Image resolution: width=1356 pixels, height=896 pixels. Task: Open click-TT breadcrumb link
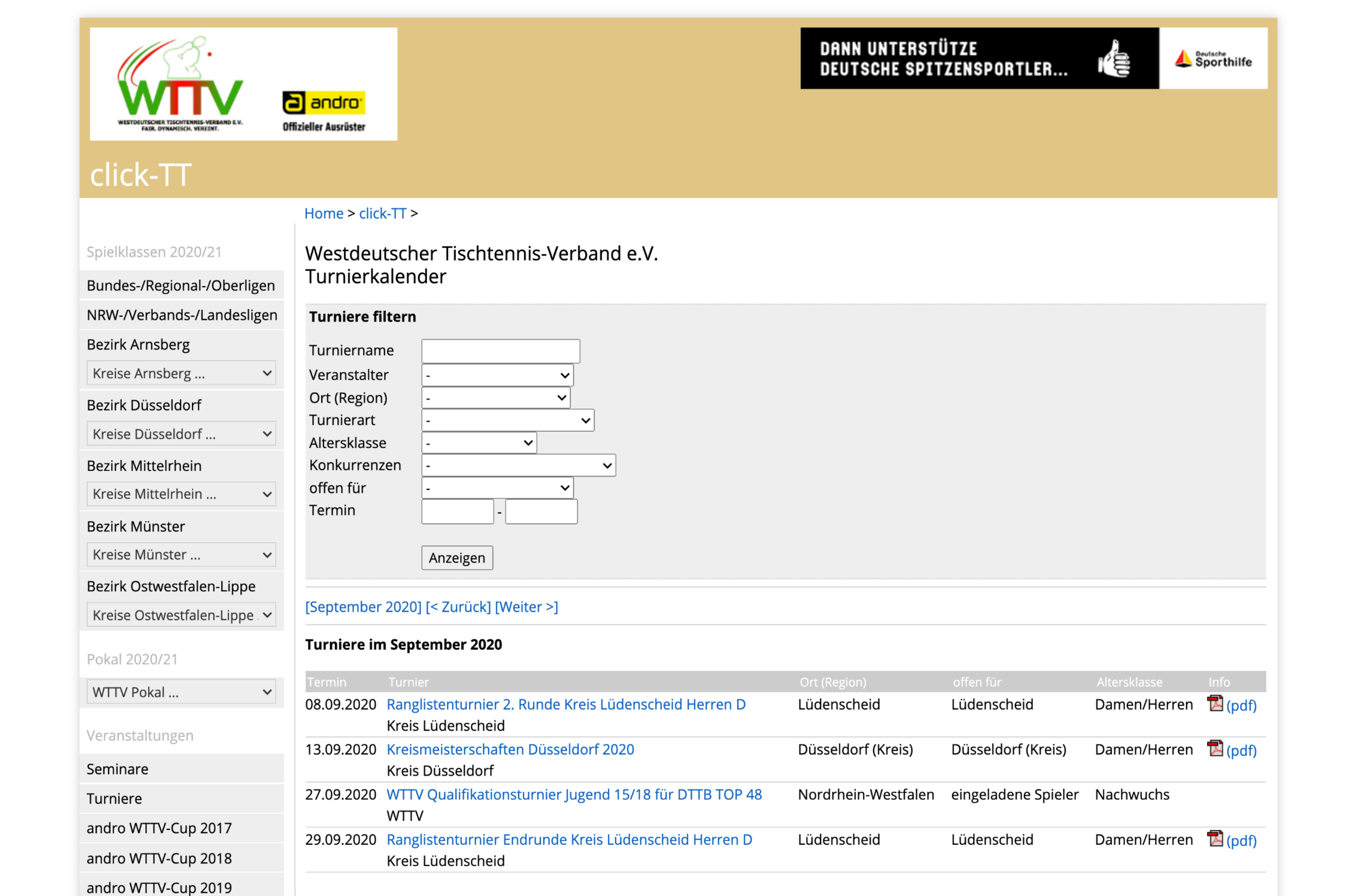coord(383,213)
